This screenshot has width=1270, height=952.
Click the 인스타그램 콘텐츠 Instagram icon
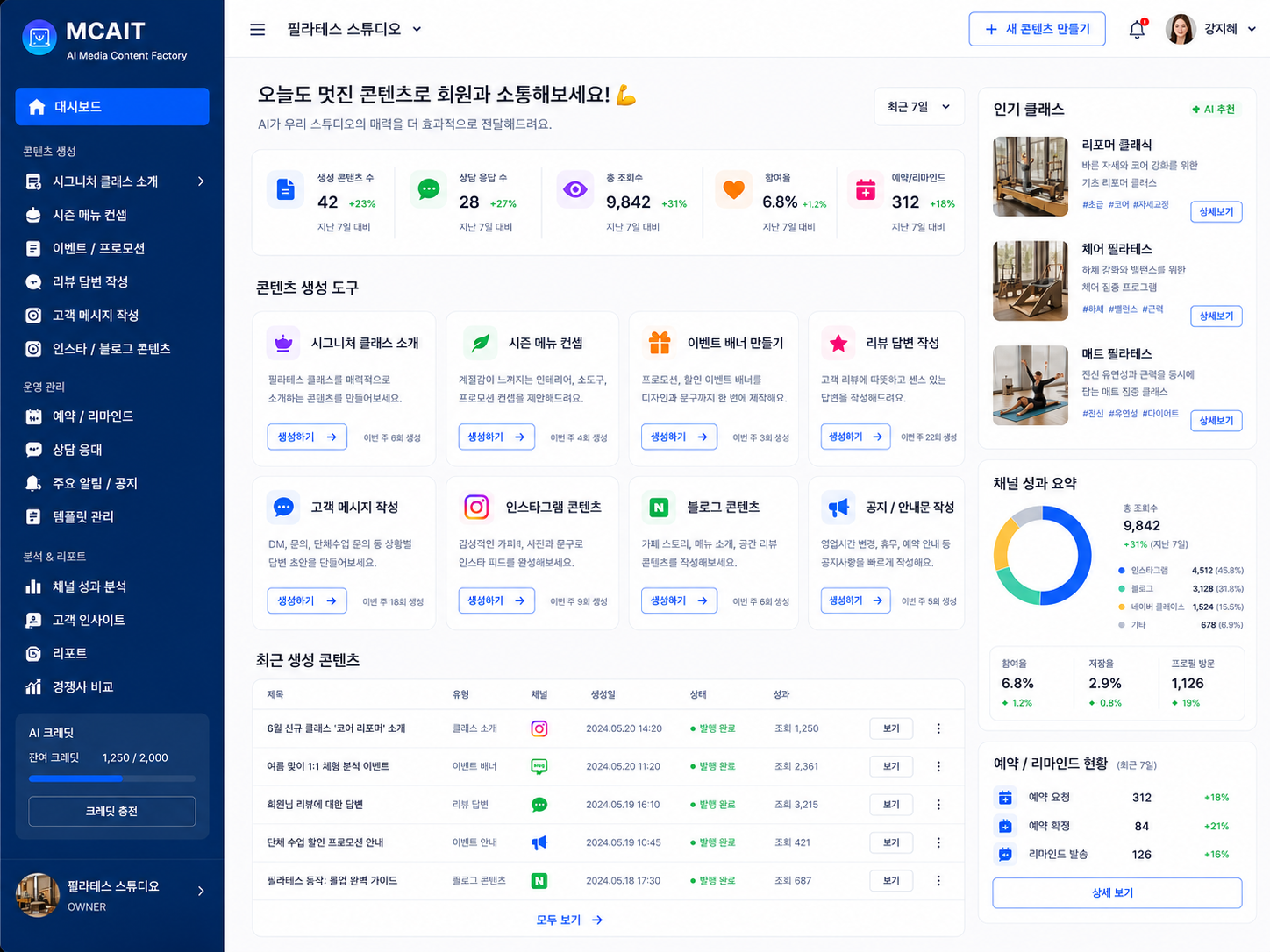(476, 507)
